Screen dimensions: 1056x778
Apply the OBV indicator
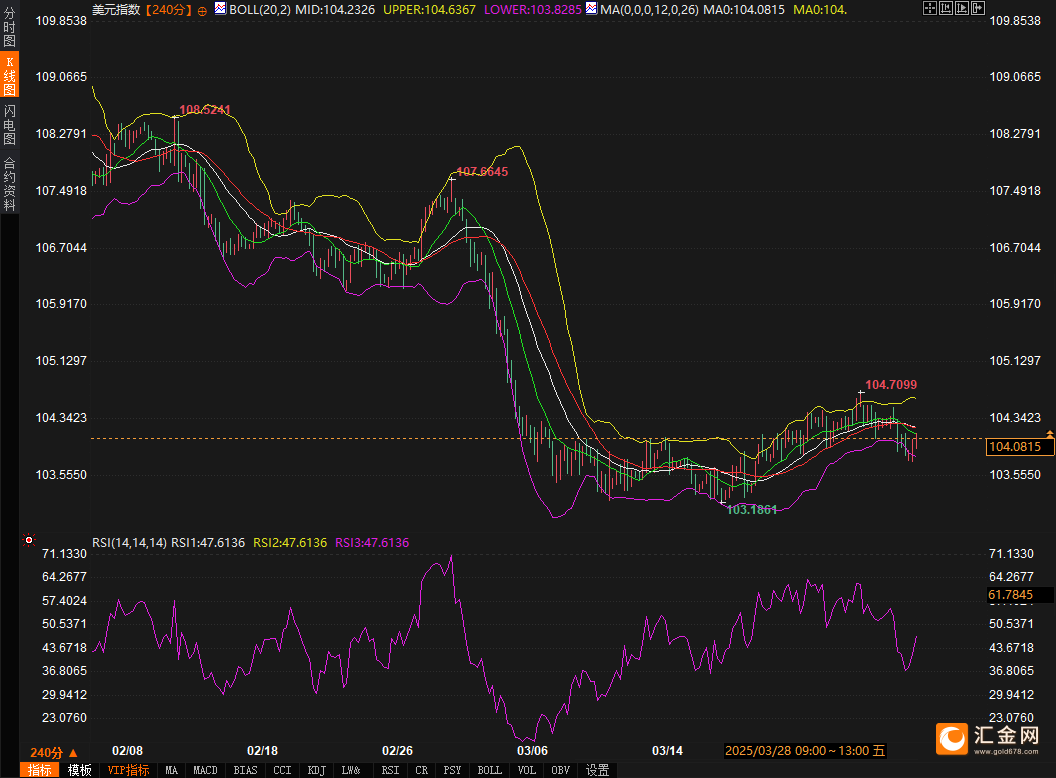[560, 770]
